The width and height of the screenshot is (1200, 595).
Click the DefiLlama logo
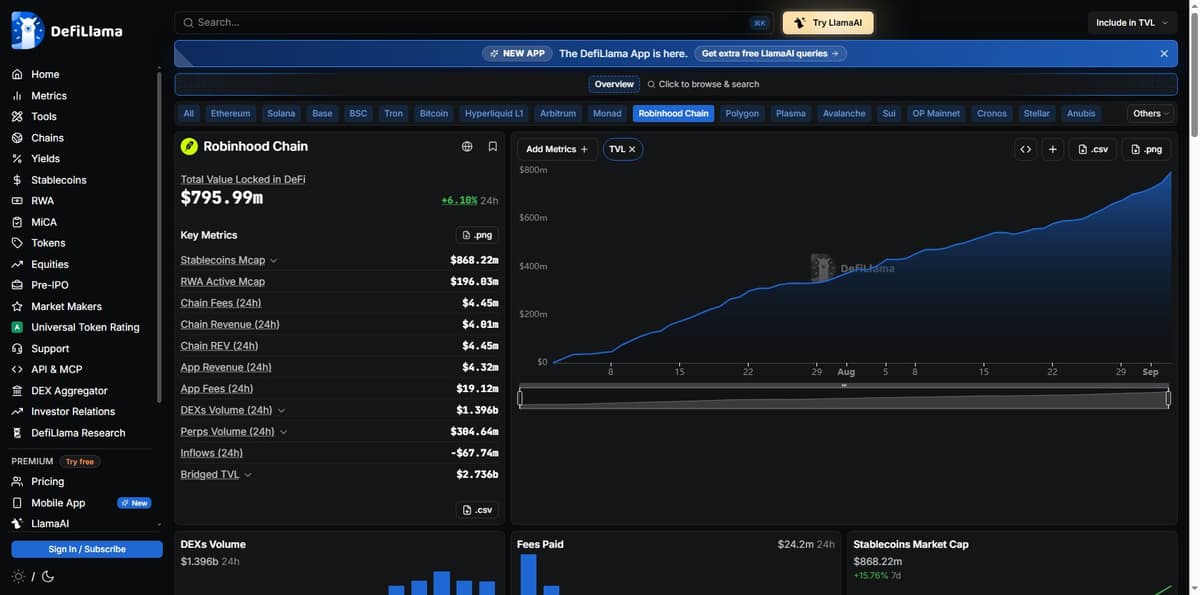tap(67, 31)
